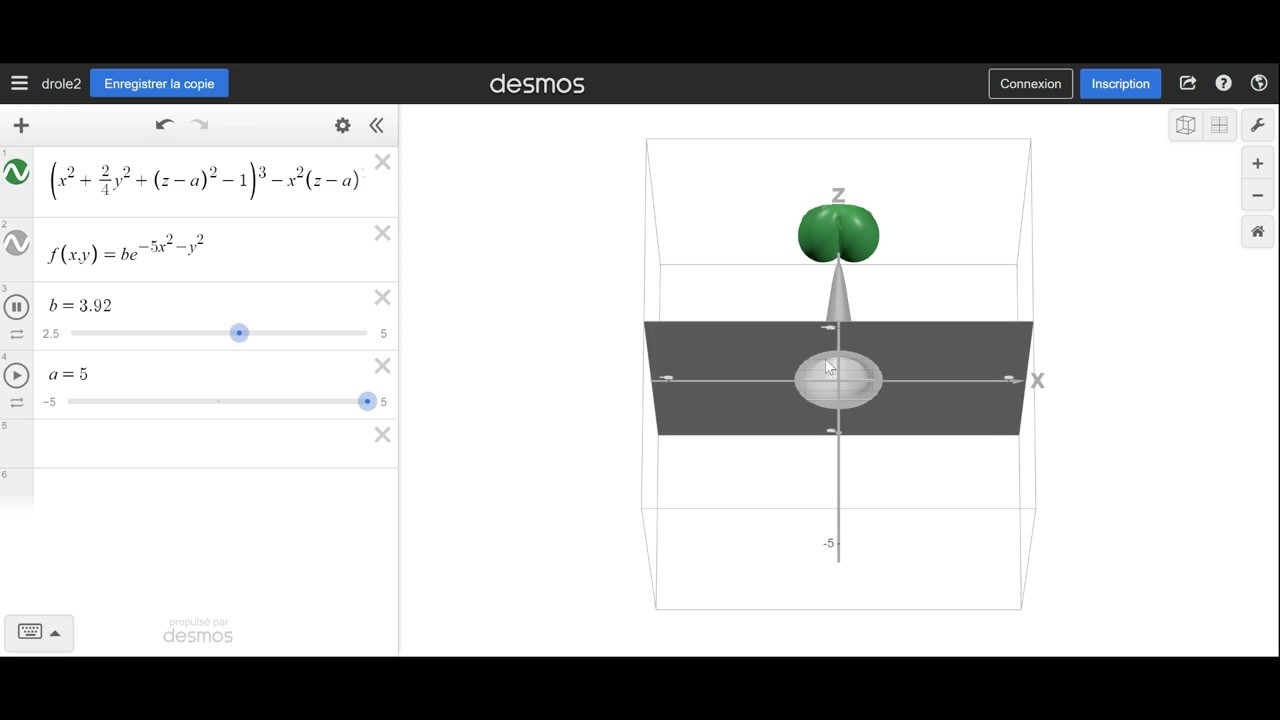
Task: Click the Inscription button
Action: pyautogui.click(x=1120, y=83)
